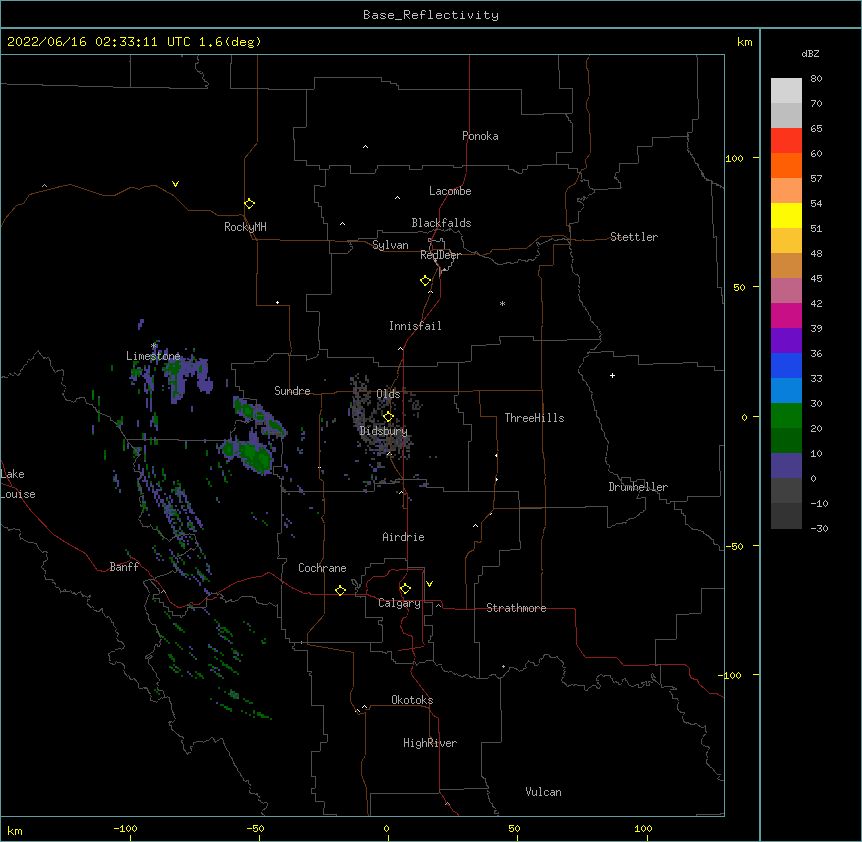The image size is (862, 842).
Task: Select the blue 36 dBZ legend swatch
Action: [786, 365]
